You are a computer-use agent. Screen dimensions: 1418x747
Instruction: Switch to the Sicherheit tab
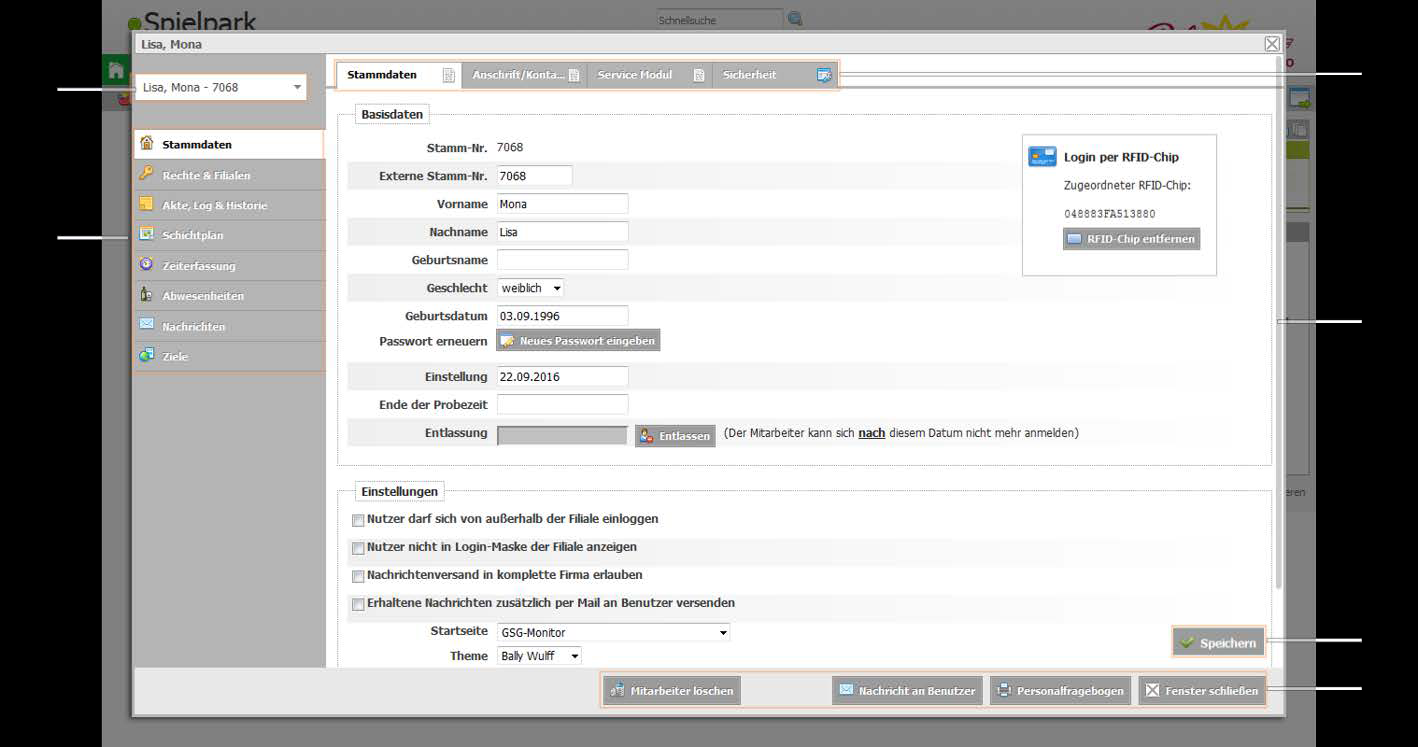click(x=775, y=75)
